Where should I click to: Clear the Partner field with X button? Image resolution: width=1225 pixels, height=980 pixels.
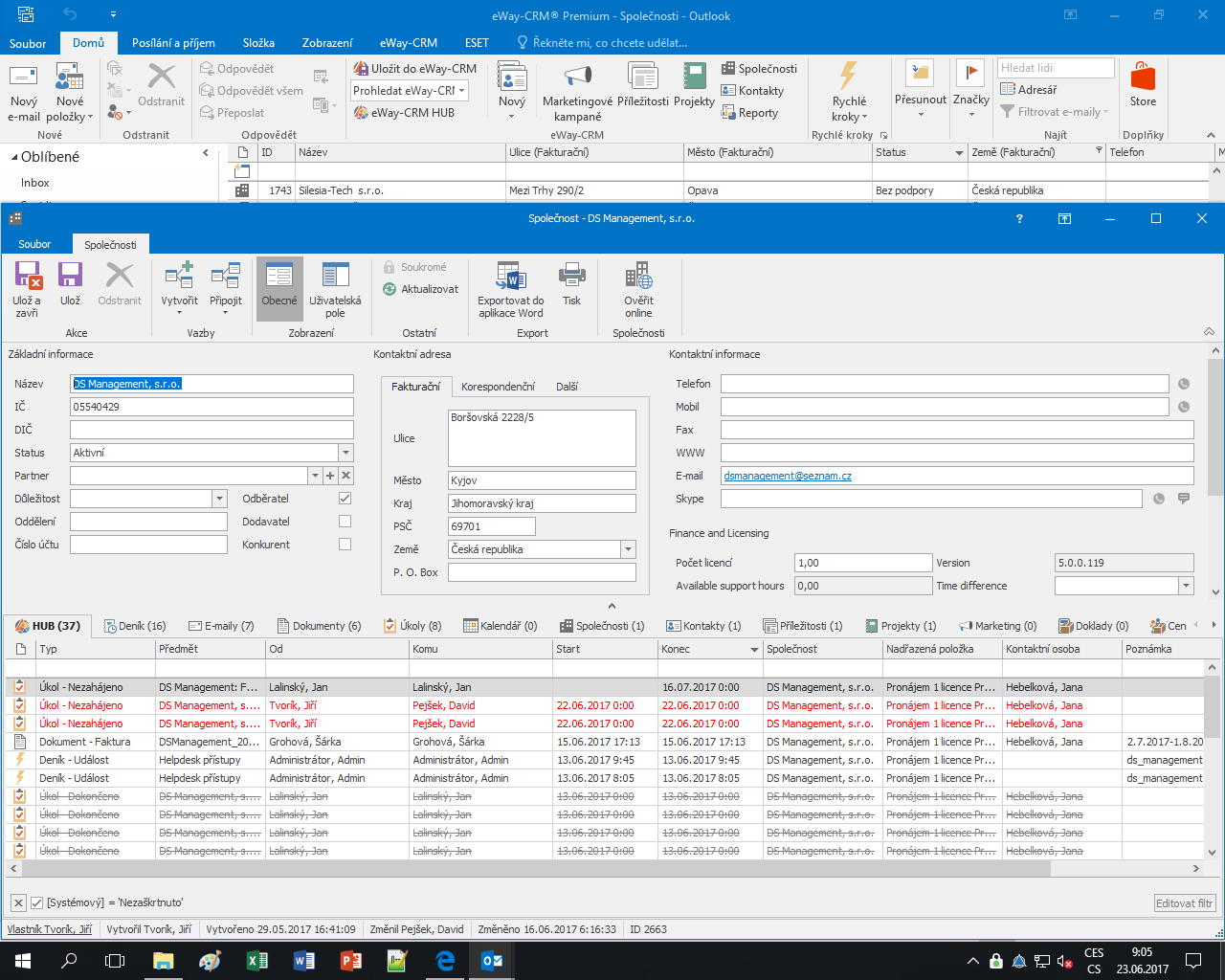[x=345, y=476]
